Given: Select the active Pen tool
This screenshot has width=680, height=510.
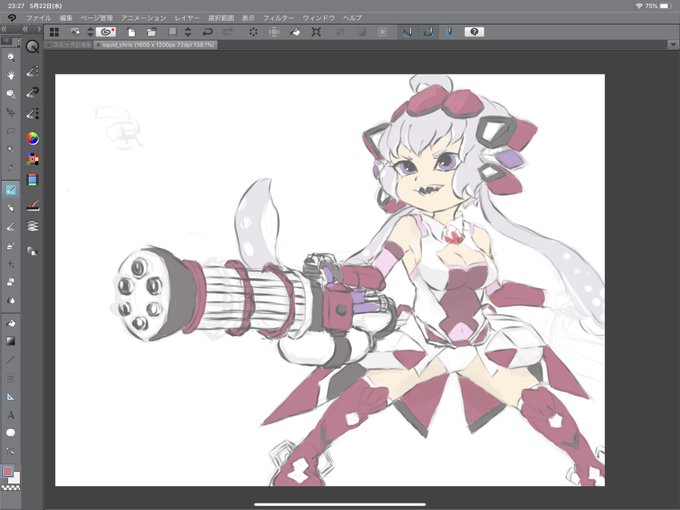Looking at the screenshot, I should pyautogui.click(x=11, y=190).
